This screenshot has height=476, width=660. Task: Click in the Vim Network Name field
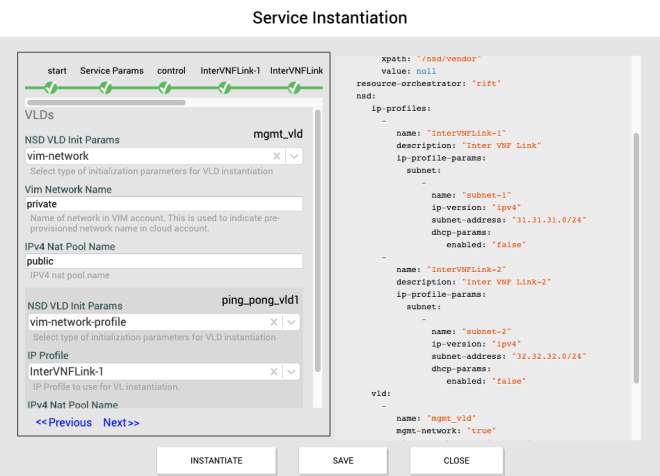[164, 204]
